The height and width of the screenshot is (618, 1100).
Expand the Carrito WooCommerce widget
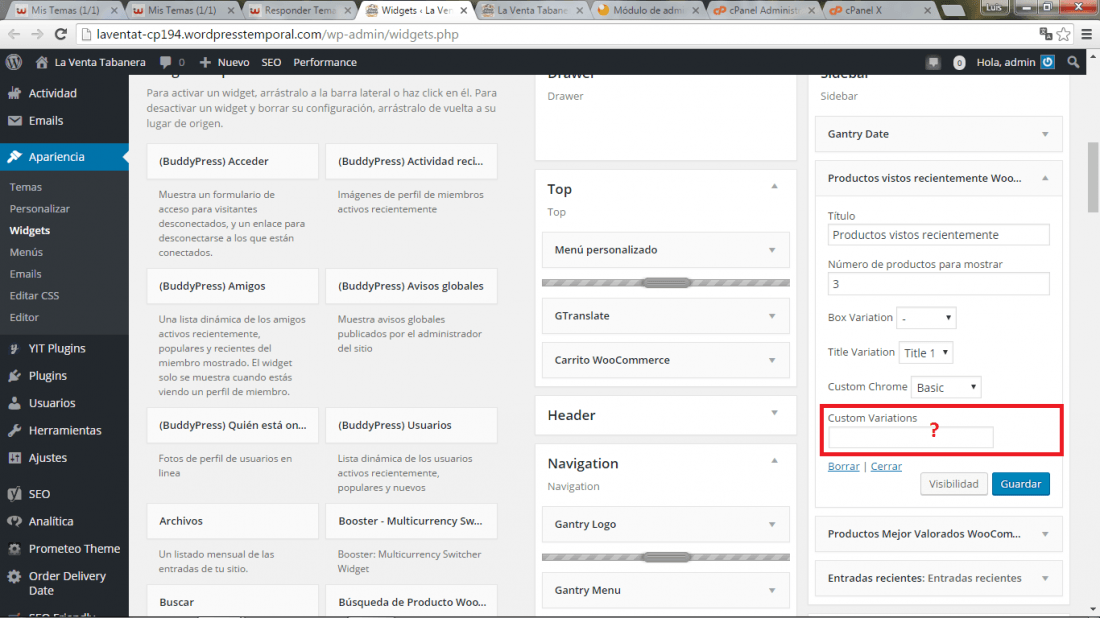(x=772, y=360)
